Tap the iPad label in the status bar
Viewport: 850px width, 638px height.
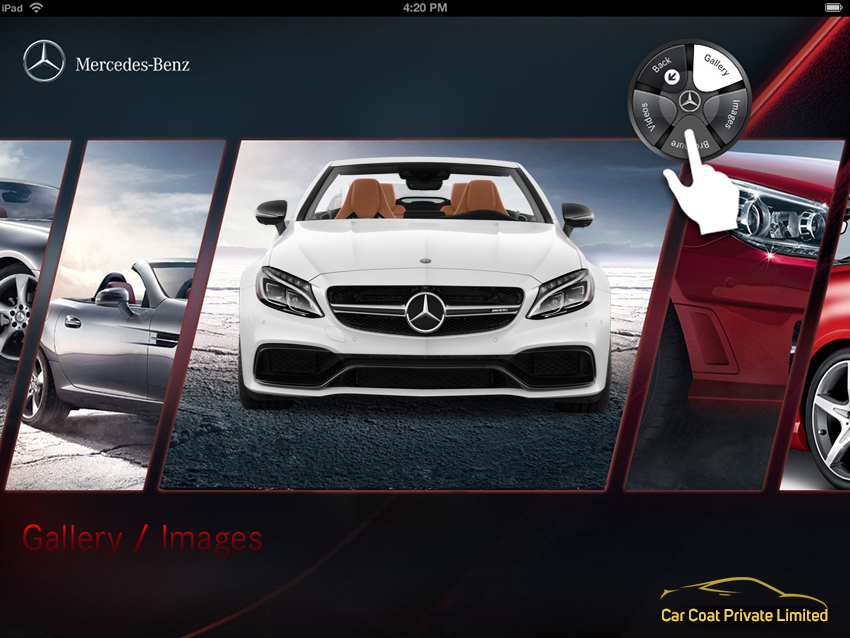[12, 8]
